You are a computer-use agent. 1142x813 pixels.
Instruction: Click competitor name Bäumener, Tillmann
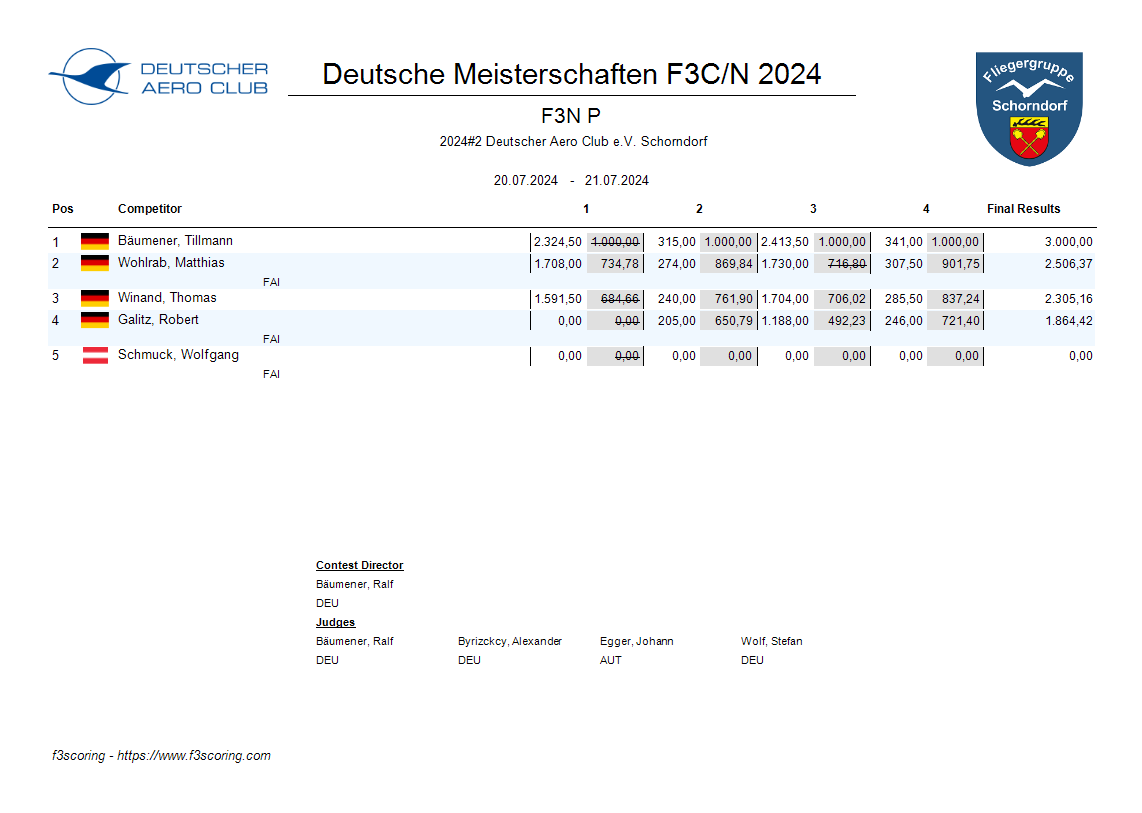coord(175,241)
